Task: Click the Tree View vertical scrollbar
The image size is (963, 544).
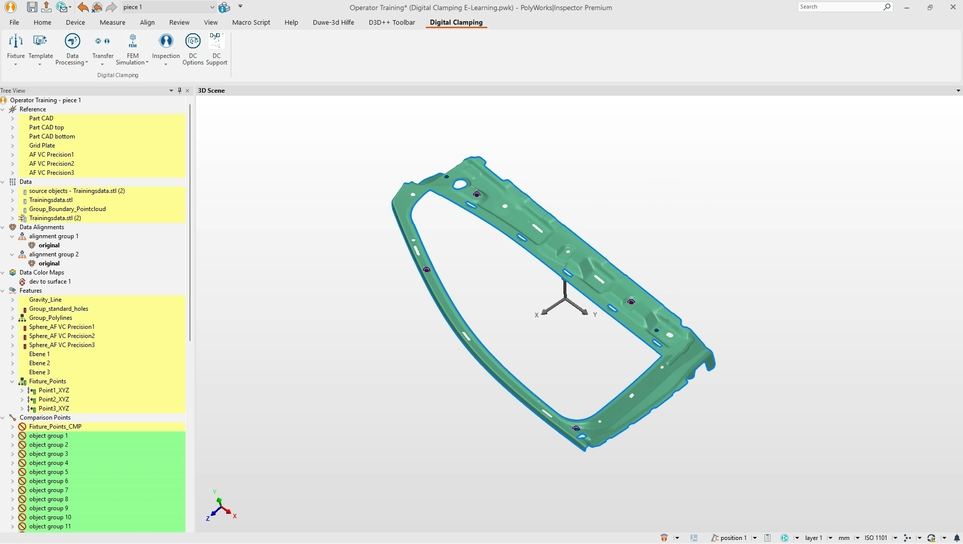Action: pos(190,222)
